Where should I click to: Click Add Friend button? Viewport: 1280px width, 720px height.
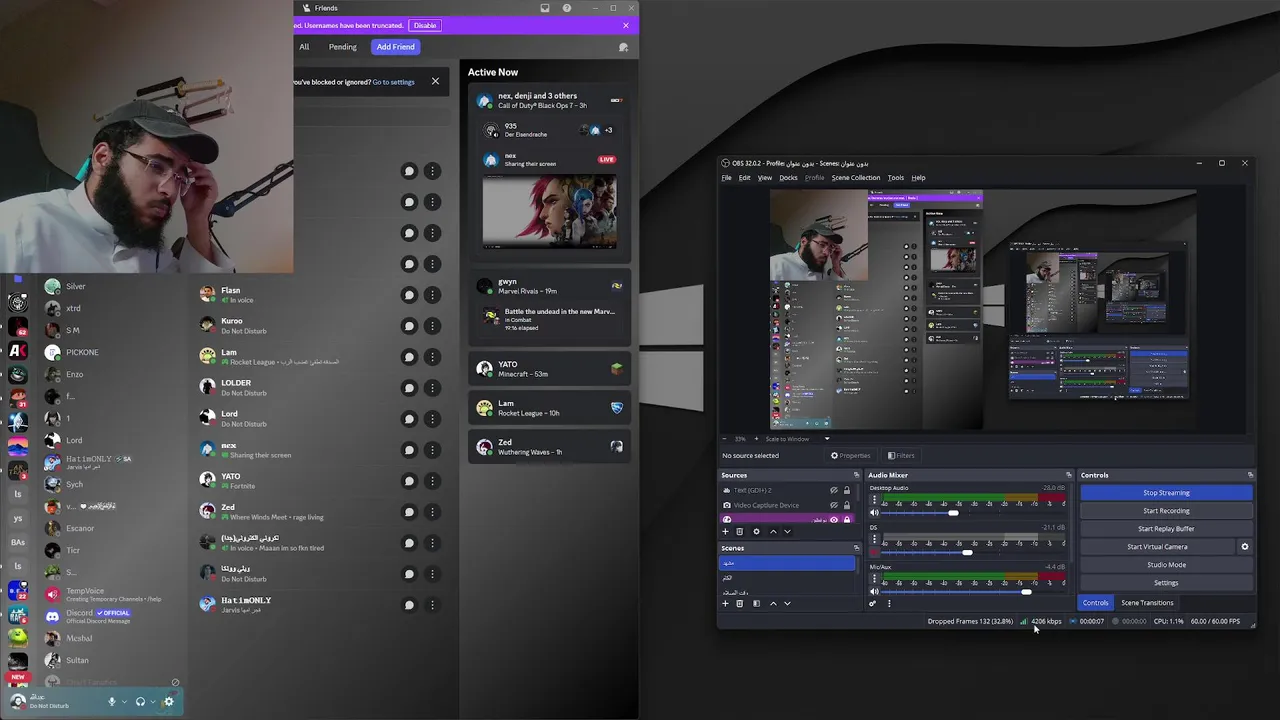tap(396, 47)
